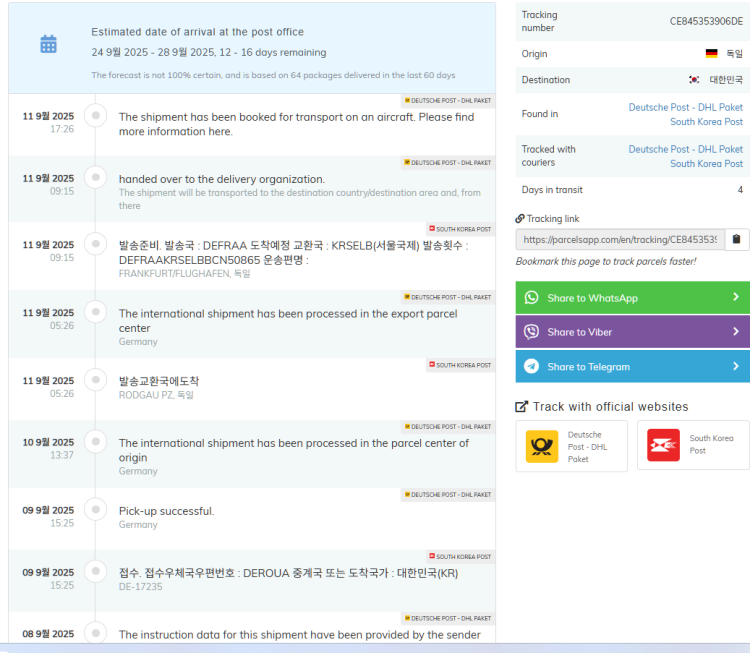Click the South Korea Post red logo
The height and width of the screenshot is (653, 750).
(x=663, y=445)
